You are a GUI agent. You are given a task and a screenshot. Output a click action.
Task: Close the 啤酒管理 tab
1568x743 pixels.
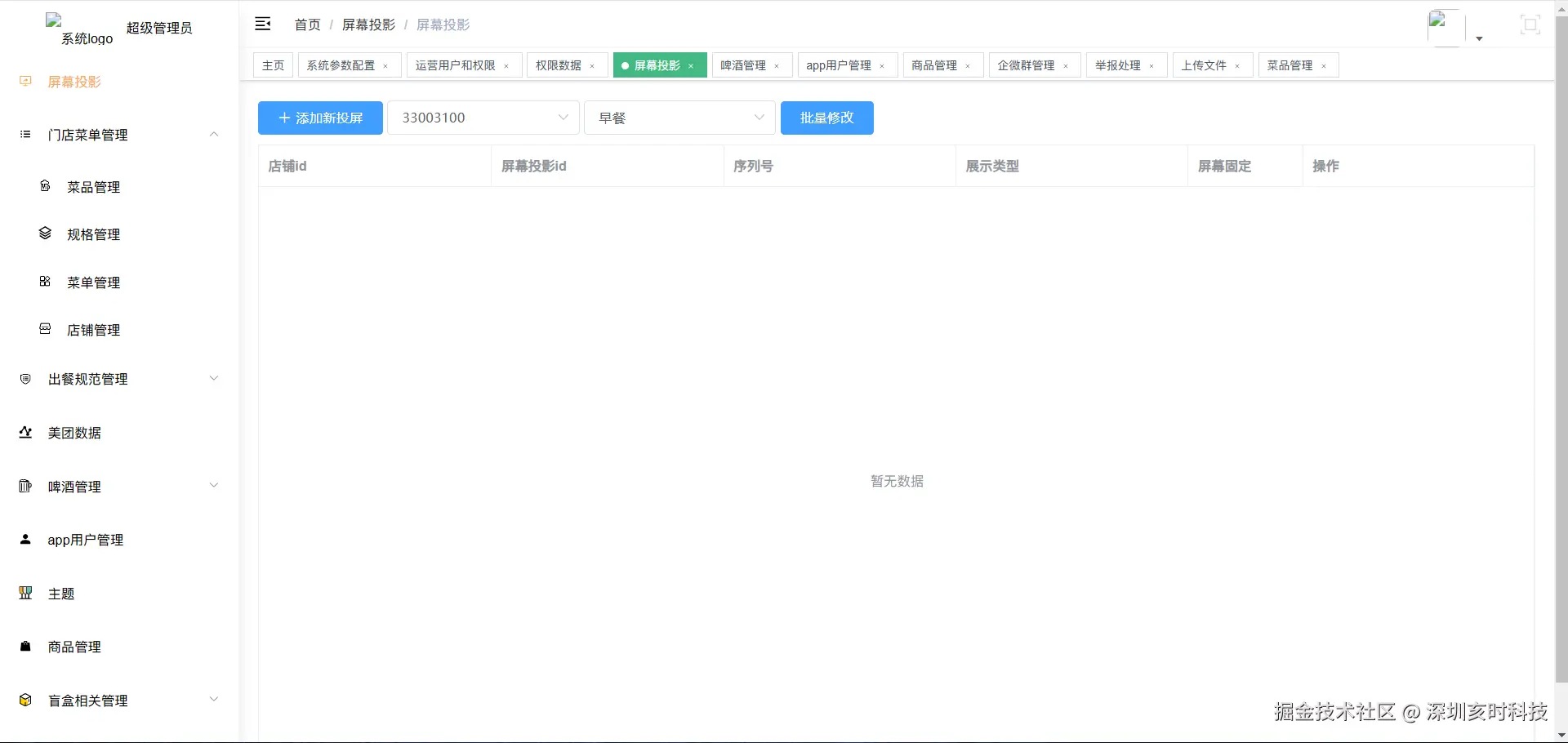click(777, 66)
